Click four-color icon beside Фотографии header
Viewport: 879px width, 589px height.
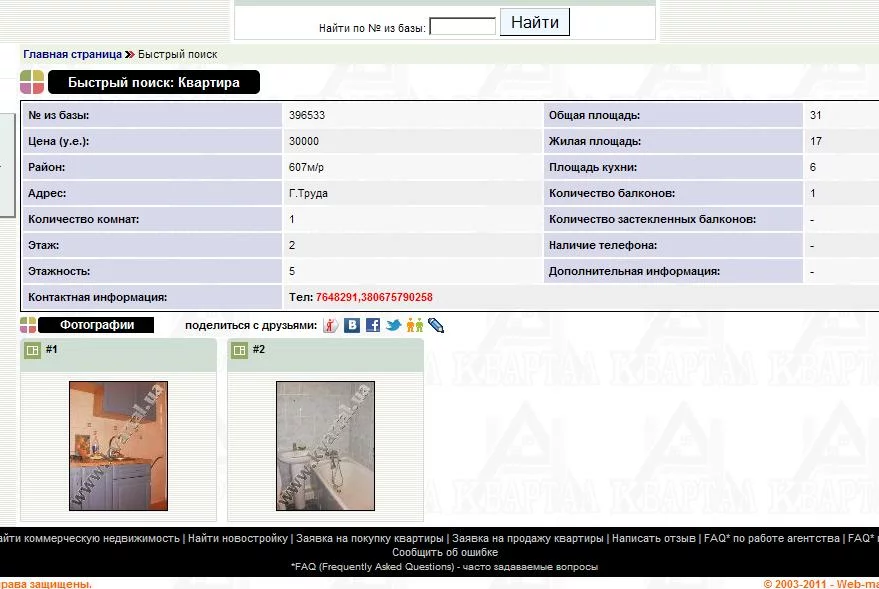coord(28,325)
